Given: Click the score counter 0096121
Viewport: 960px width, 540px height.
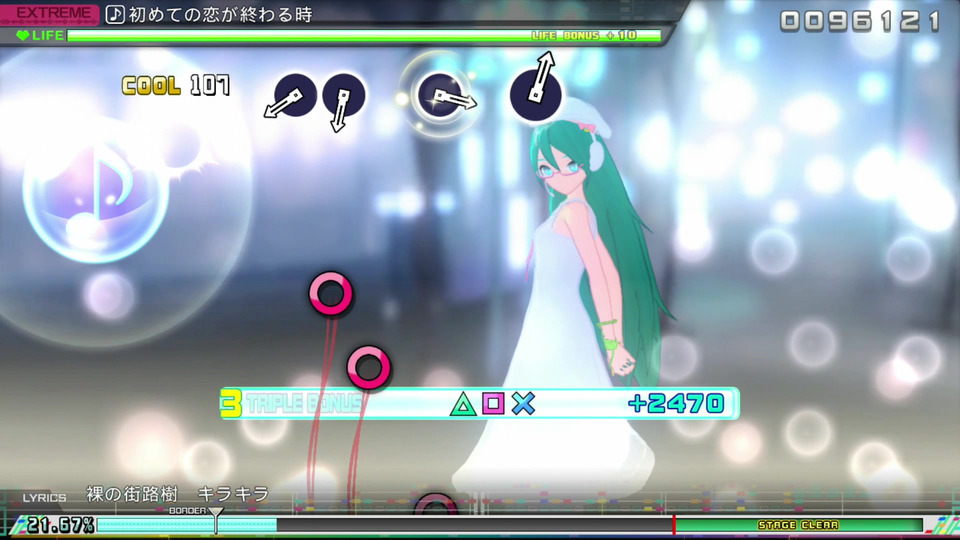Looking at the screenshot, I should (860, 21).
